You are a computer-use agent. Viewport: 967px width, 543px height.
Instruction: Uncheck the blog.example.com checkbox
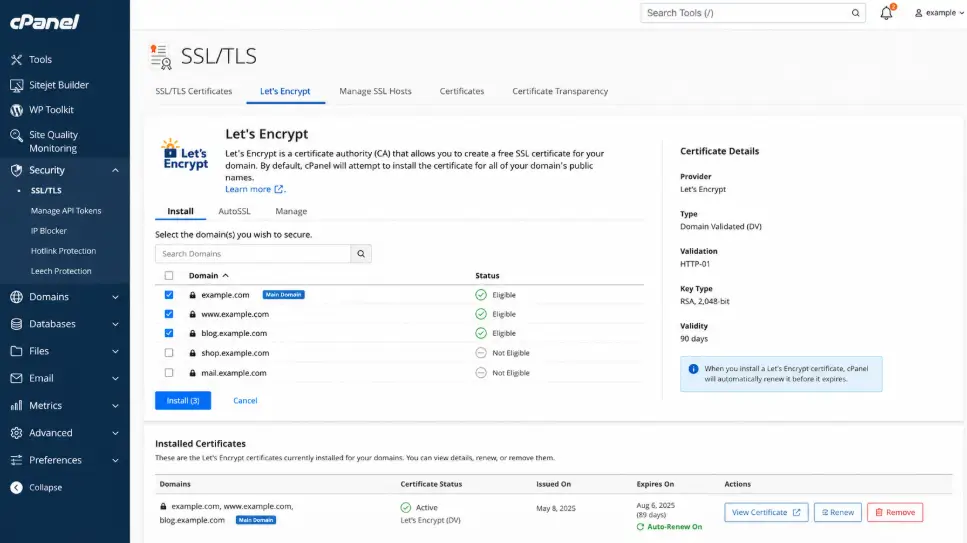[169, 333]
